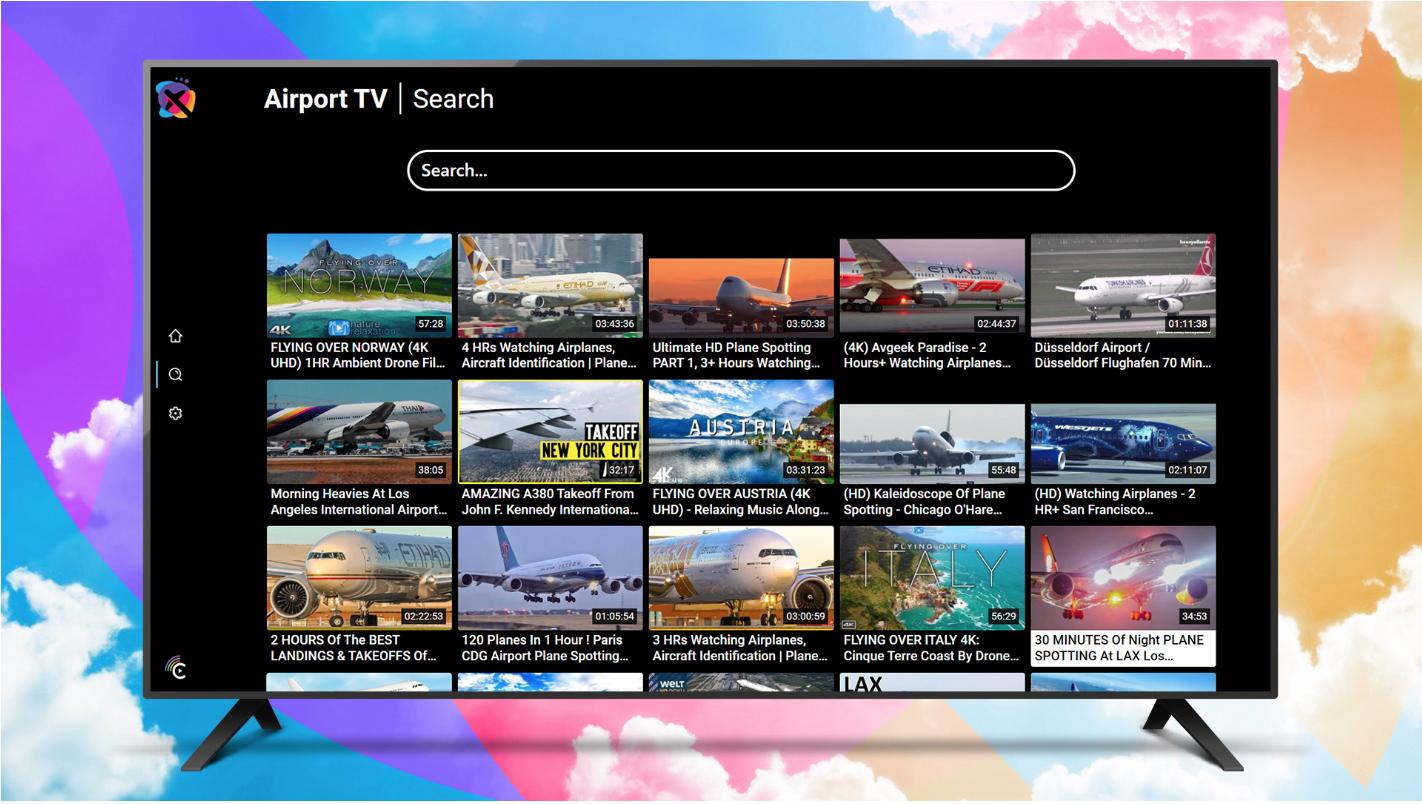Play the Night Plane Spotting LAX thumbnail
Viewport: 1422px width, 804px height.
1123,578
